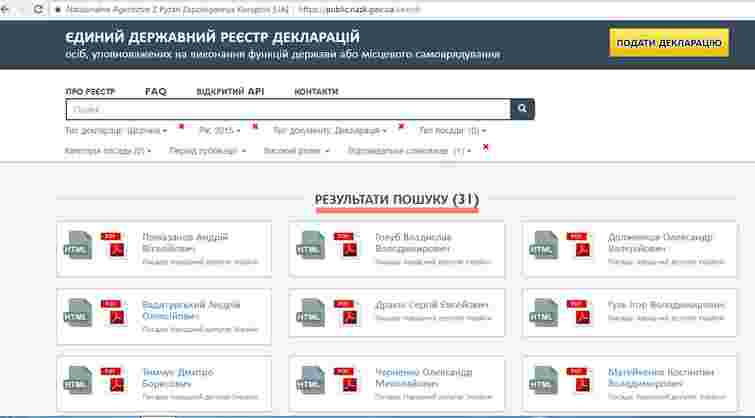Open PDF declaration of Драюк Сергій

pos(346,313)
